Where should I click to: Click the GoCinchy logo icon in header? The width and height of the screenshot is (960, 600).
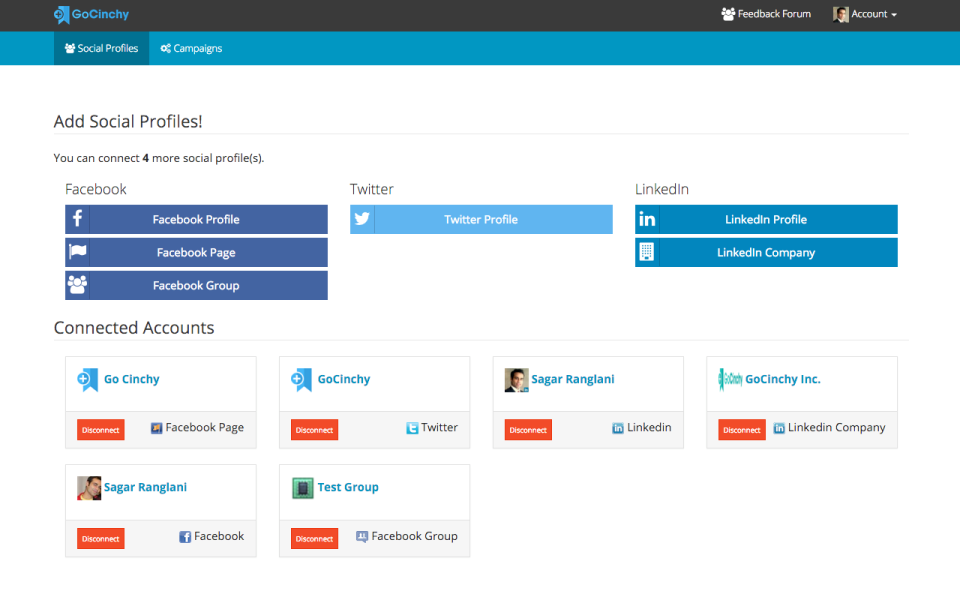click(61, 14)
